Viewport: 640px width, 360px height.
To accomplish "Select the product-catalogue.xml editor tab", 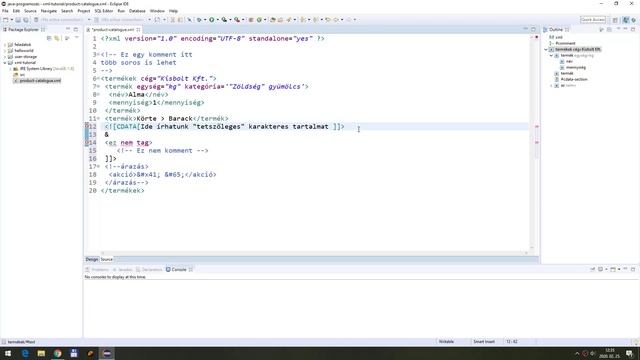I will [113, 30].
